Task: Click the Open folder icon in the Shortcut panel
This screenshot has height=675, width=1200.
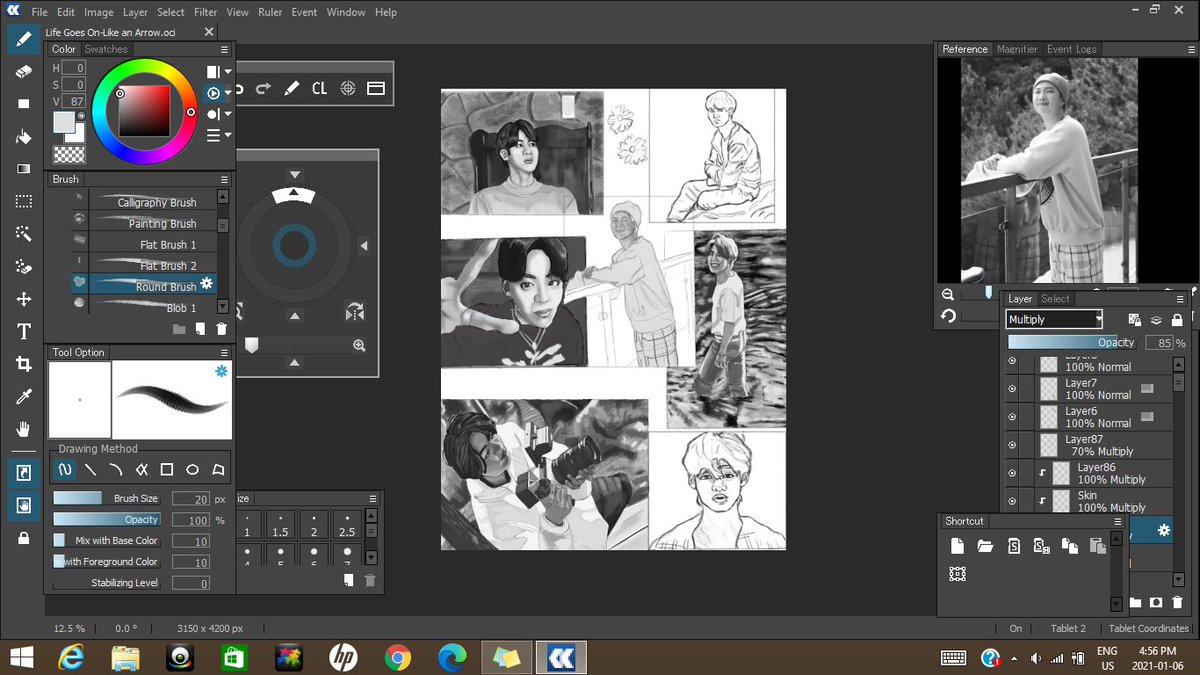Action: click(985, 546)
